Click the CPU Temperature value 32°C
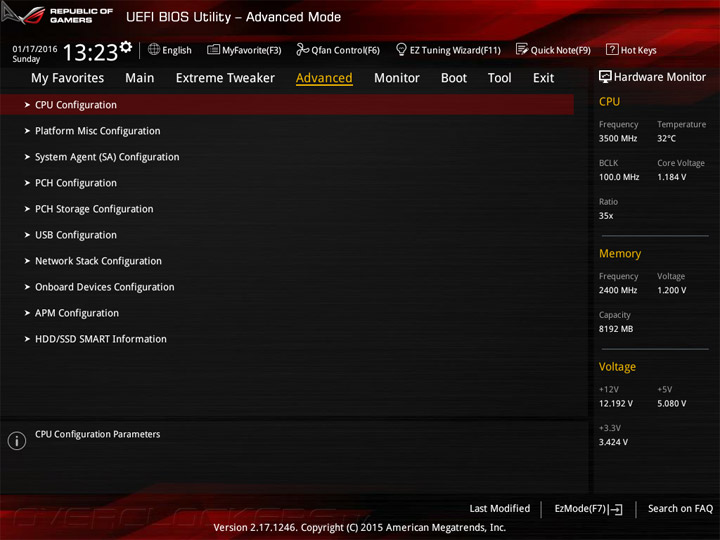720x540 pixels. [x=666, y=138]
